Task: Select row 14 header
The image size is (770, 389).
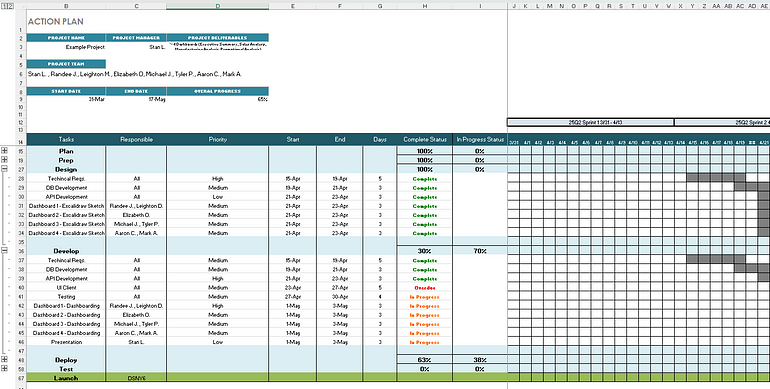Action: [x=21, y=139]
